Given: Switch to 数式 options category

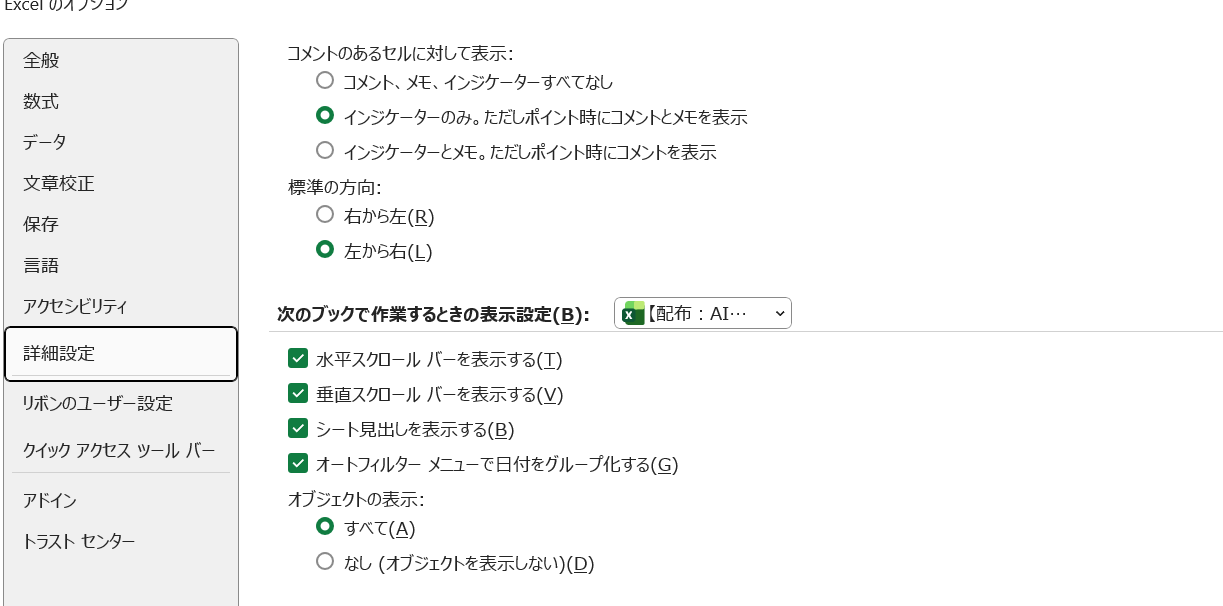Looking at the screenshot, I should point(42,101).
